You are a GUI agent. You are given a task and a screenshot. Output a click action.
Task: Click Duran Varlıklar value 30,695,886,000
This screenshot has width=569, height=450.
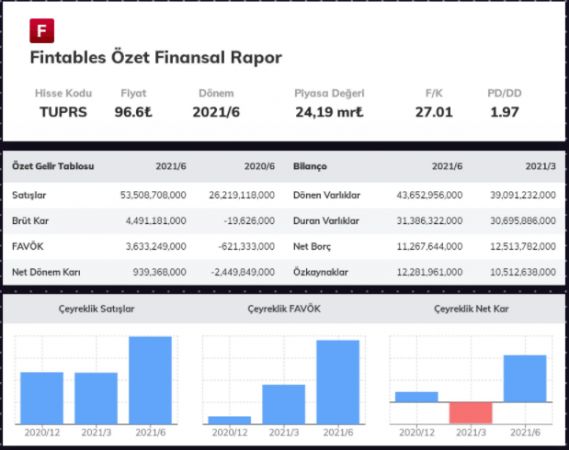523,221
